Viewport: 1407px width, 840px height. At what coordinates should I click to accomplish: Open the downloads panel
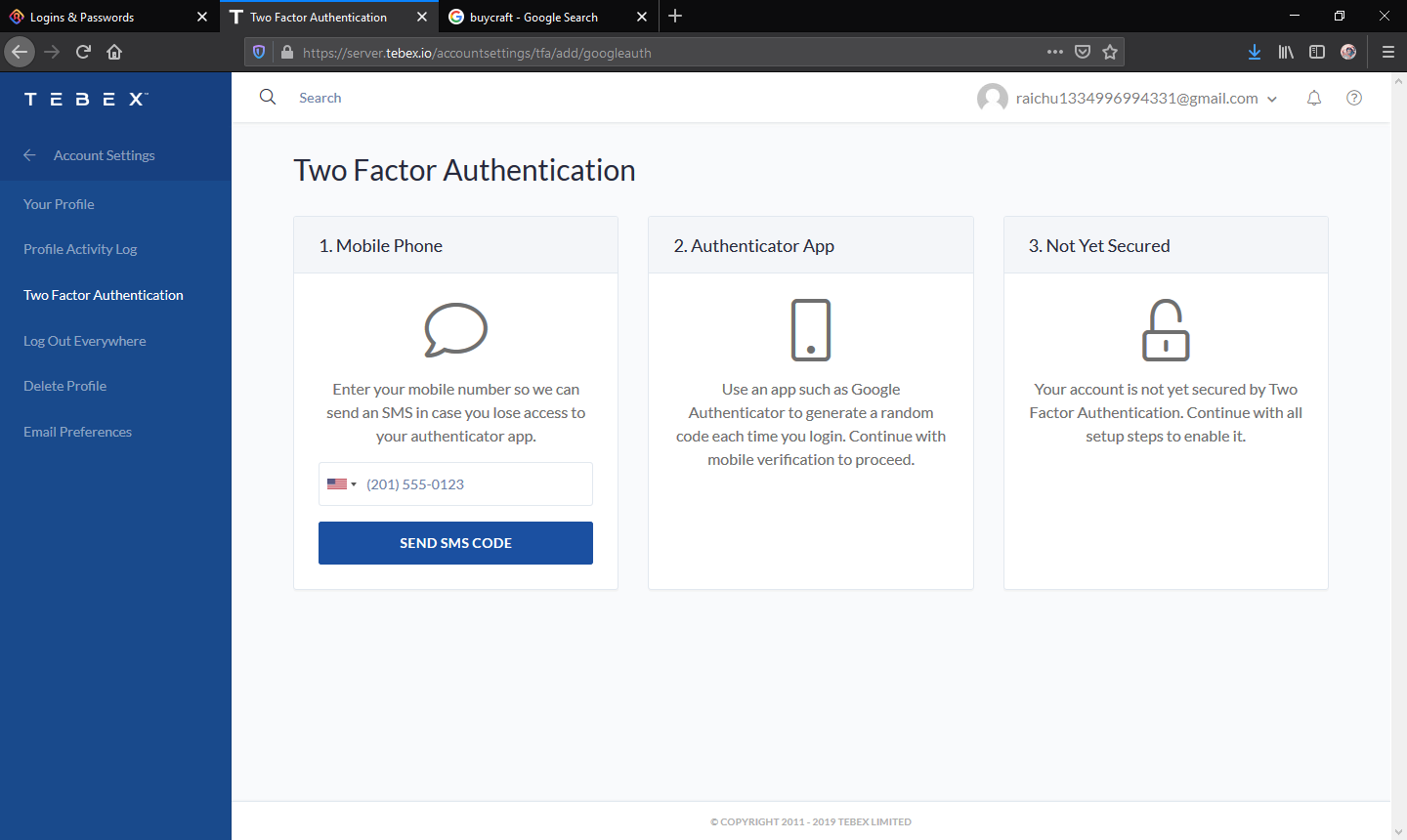pos(1255,52)
